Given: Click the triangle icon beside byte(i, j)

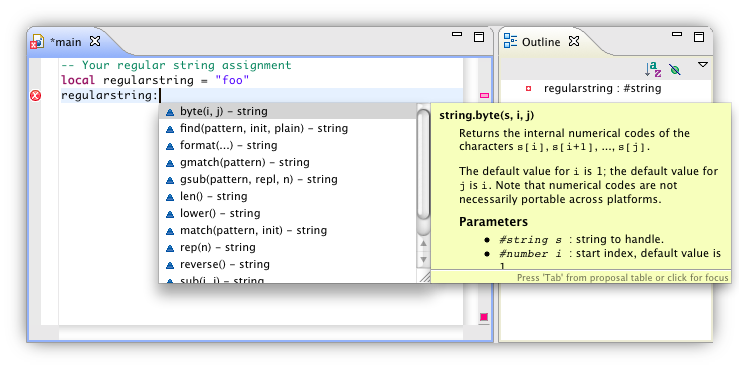Looking at the screenshot, I should click(x=170, y=112).
